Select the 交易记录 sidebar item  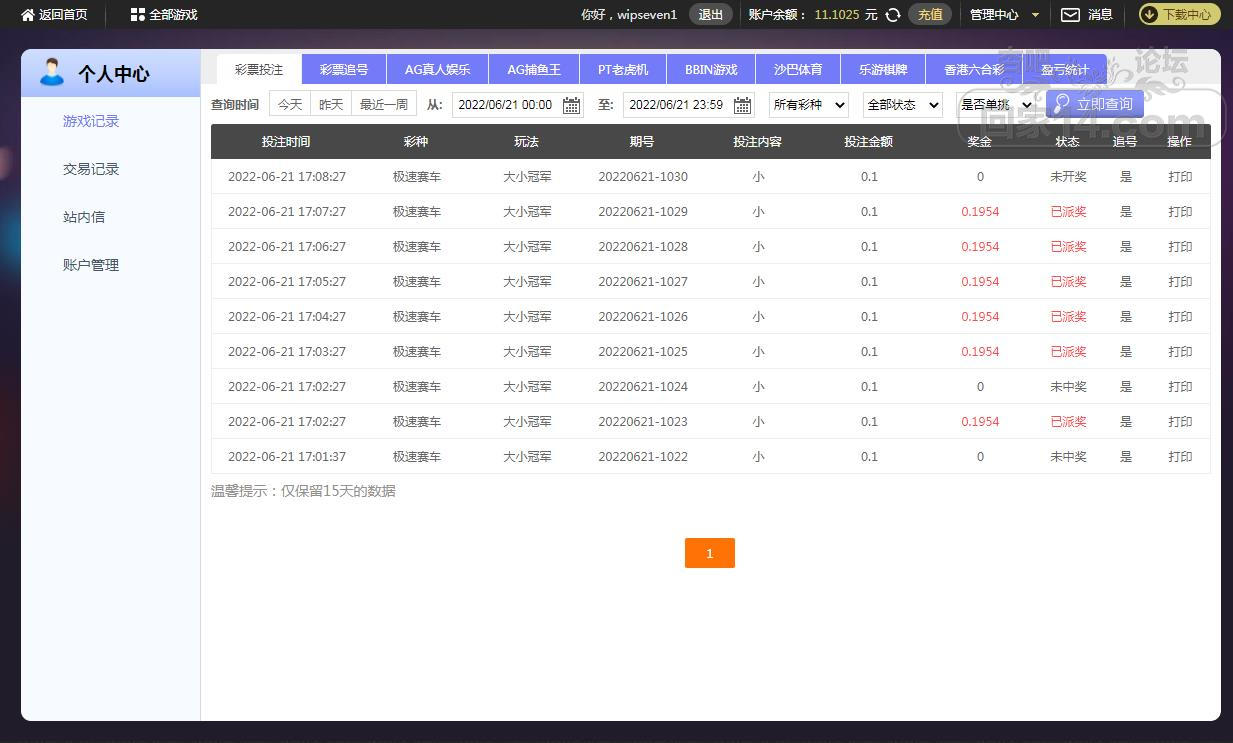(91, 169)
